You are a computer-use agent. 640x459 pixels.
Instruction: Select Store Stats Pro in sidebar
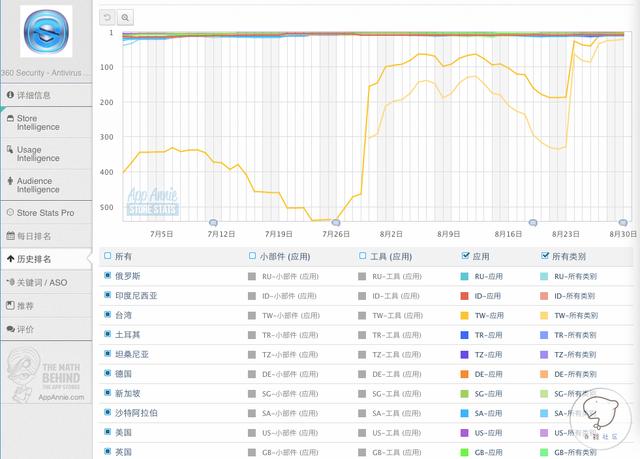click(x=45, y=212)
